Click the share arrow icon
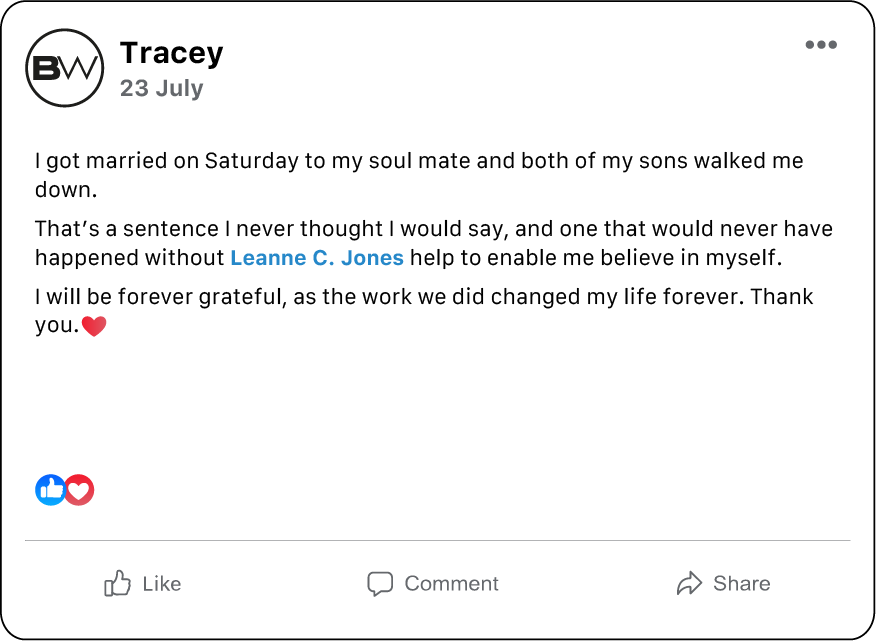876x641 pixels. point(689,584)
